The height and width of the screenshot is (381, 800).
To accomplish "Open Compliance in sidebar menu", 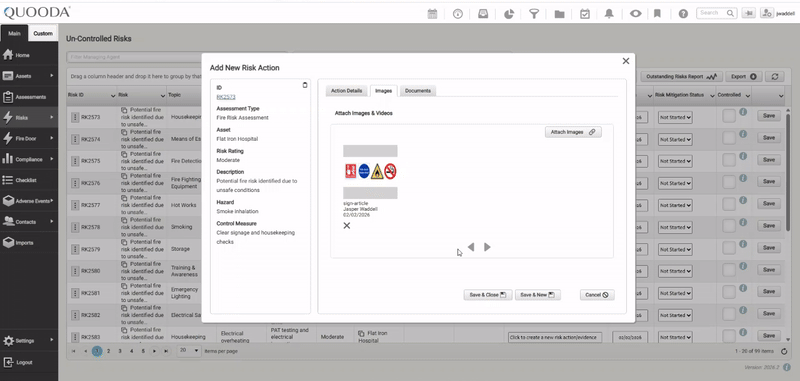I will coord(29,159).
